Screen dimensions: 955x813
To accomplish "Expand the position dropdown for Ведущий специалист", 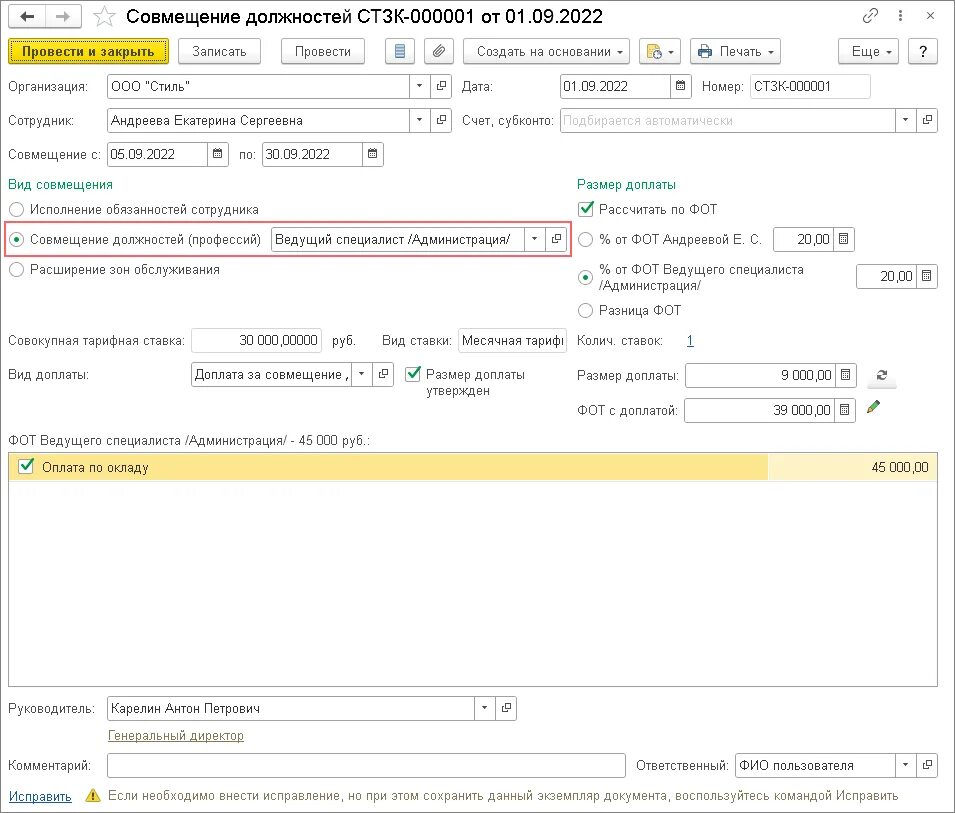I will click(x=534, y=239).
